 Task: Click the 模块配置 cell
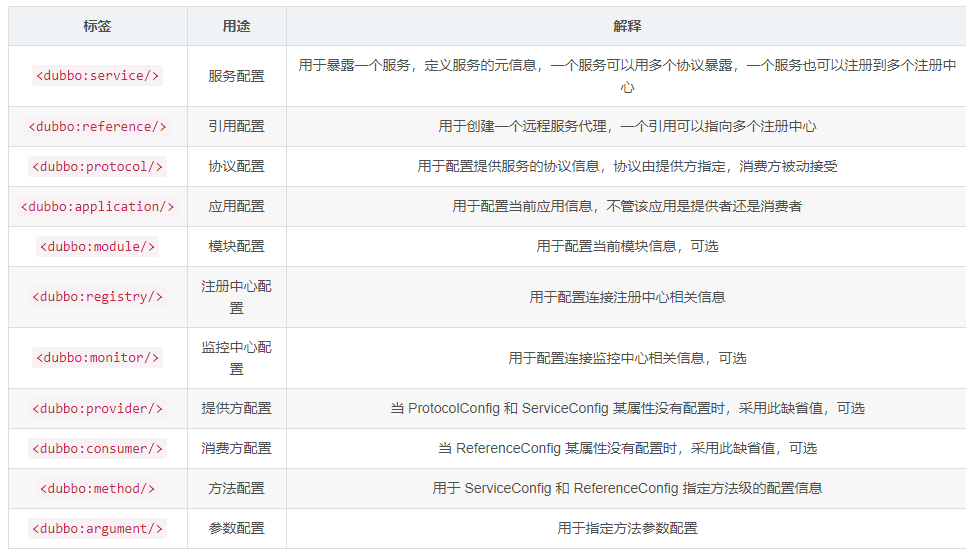(x=237, y=246)
